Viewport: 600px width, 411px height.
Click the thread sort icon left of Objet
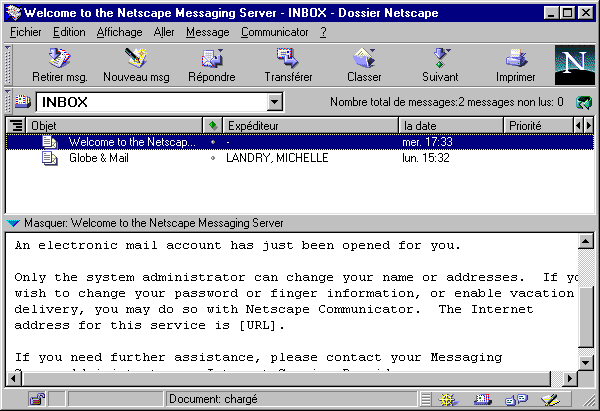(x=16, y=126)
